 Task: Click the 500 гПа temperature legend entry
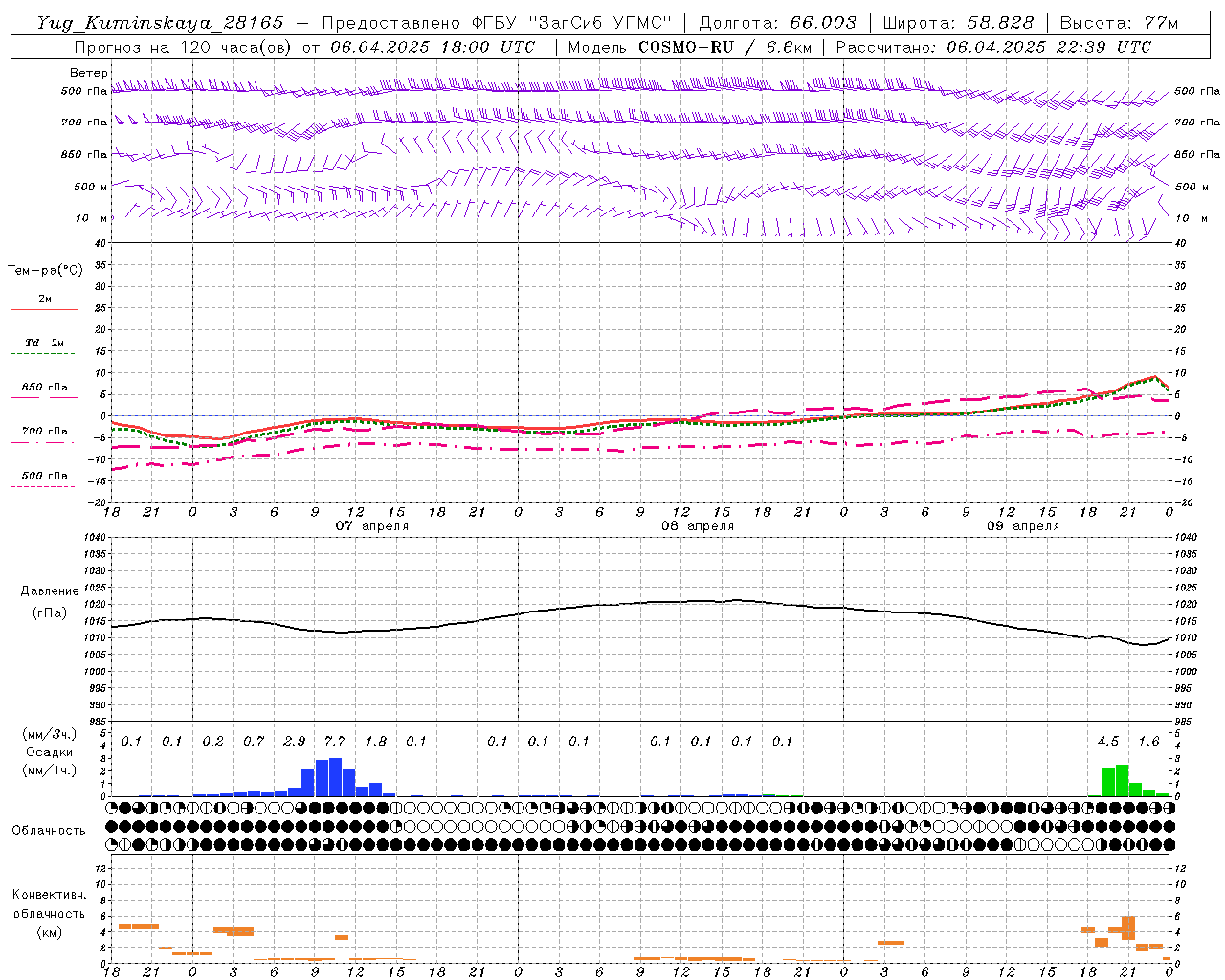[44, 476]
